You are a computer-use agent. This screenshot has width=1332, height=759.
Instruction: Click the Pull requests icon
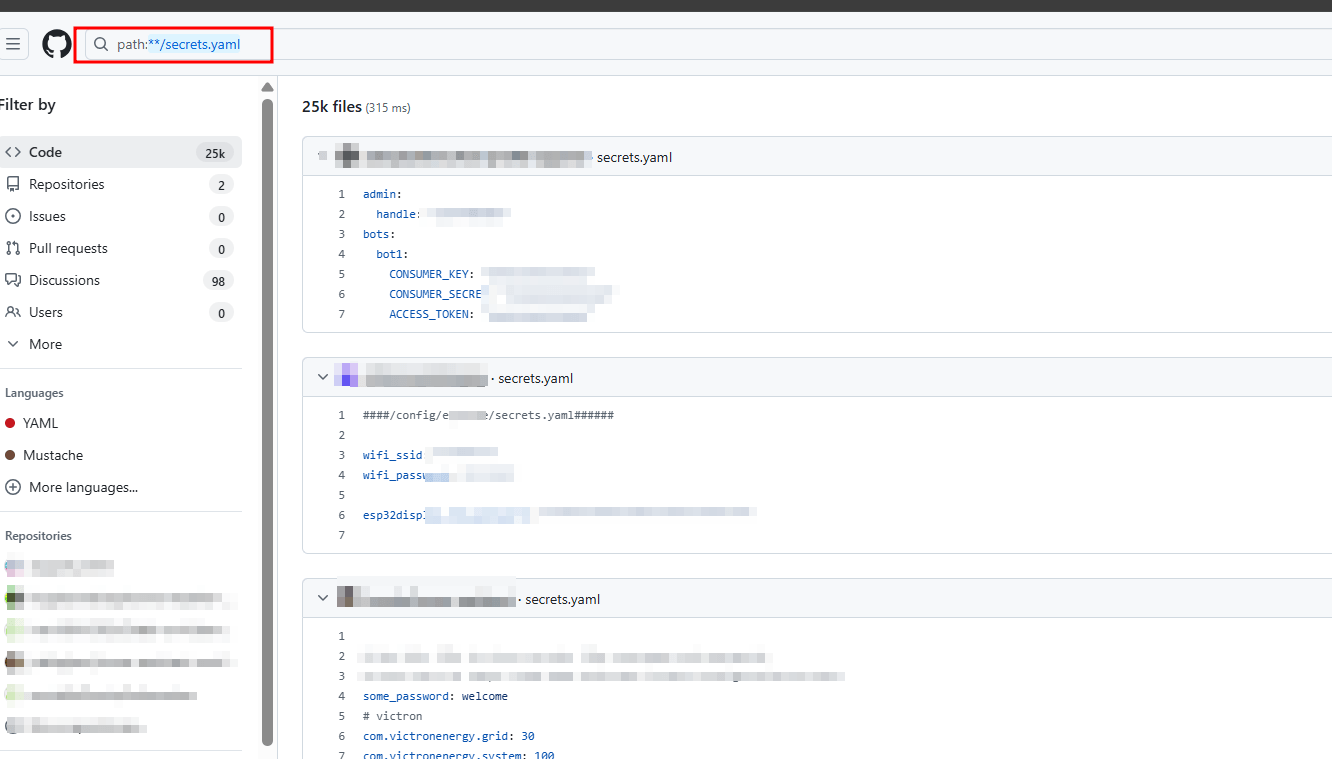[x=14, y=248]
